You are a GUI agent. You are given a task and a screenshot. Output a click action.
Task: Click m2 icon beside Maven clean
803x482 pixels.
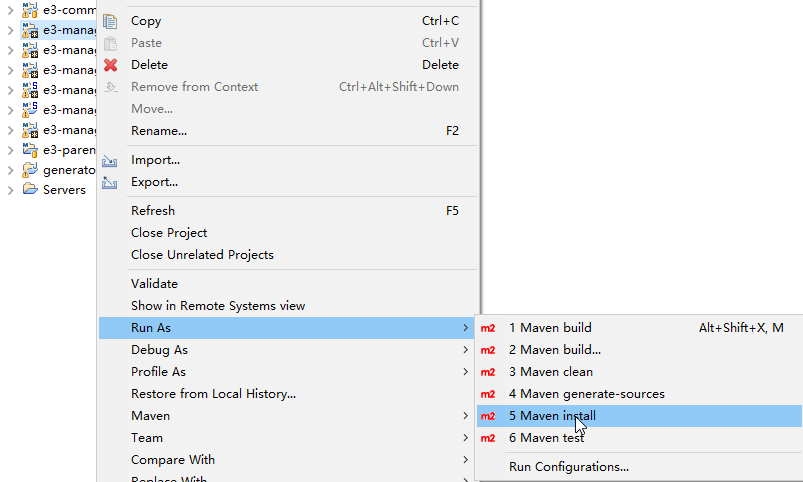[488, 372]
